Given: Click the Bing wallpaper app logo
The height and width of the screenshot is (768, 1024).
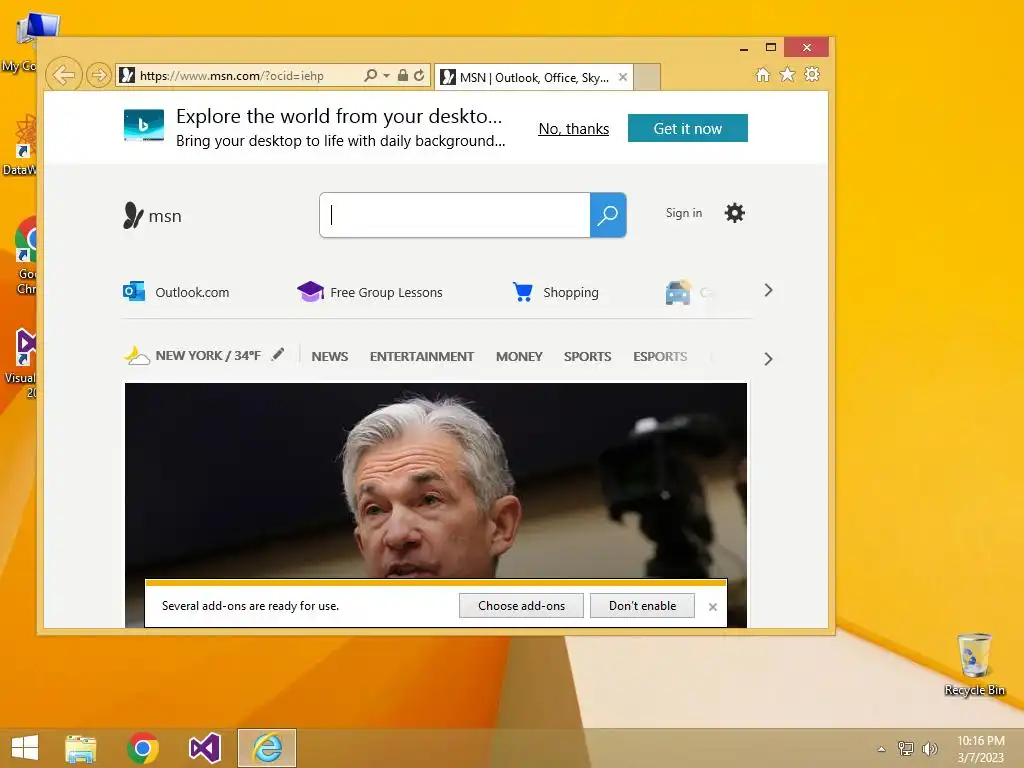Looking at the screenshot, I should (144, 125).
